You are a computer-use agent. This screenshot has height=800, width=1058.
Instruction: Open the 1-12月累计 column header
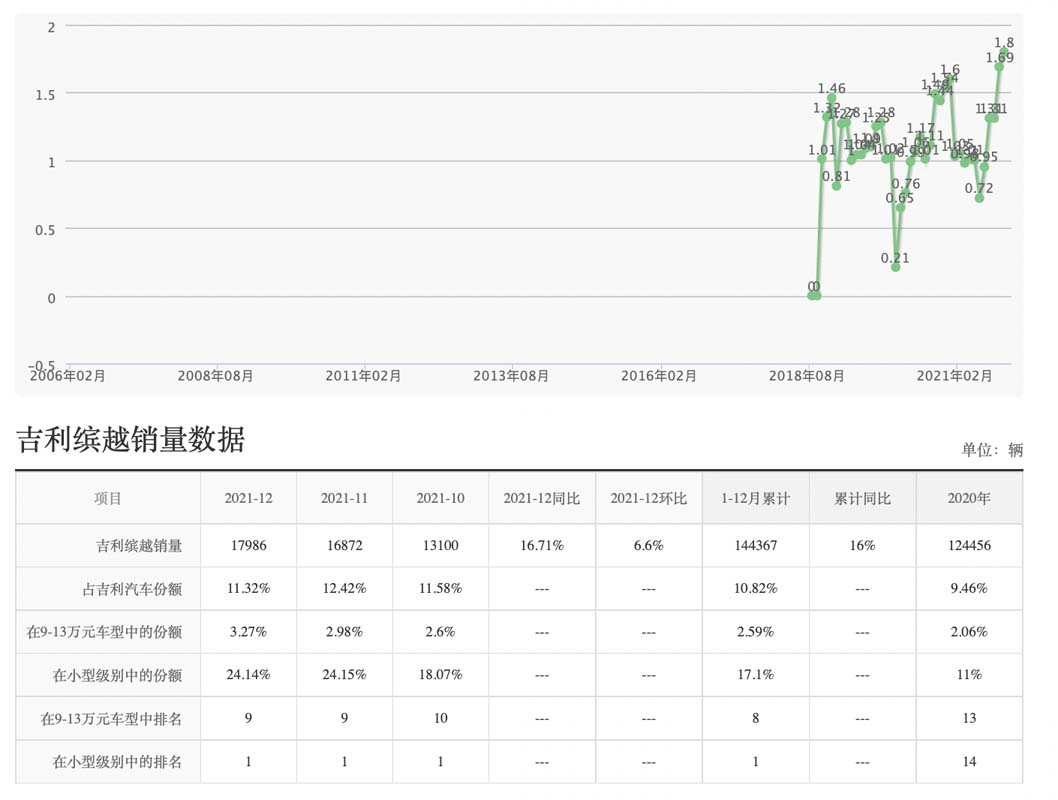[756, 498]
